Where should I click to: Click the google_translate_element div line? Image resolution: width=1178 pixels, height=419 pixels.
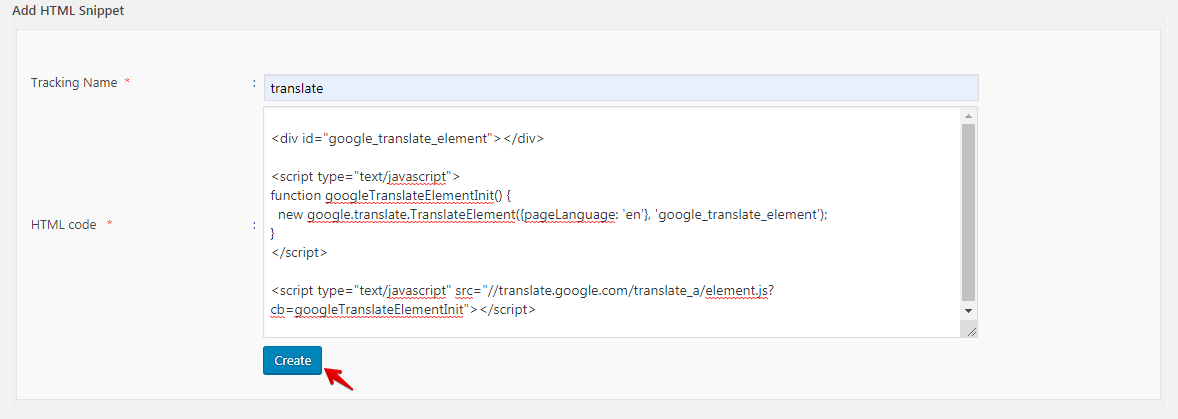click(408, 138)
